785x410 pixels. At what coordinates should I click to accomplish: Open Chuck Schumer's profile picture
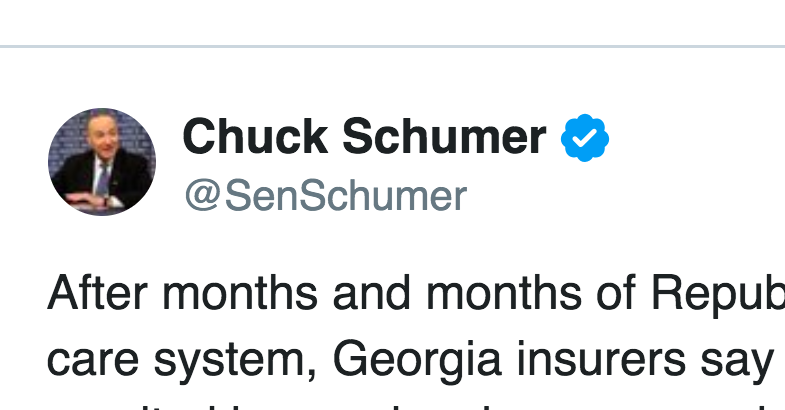102,162
